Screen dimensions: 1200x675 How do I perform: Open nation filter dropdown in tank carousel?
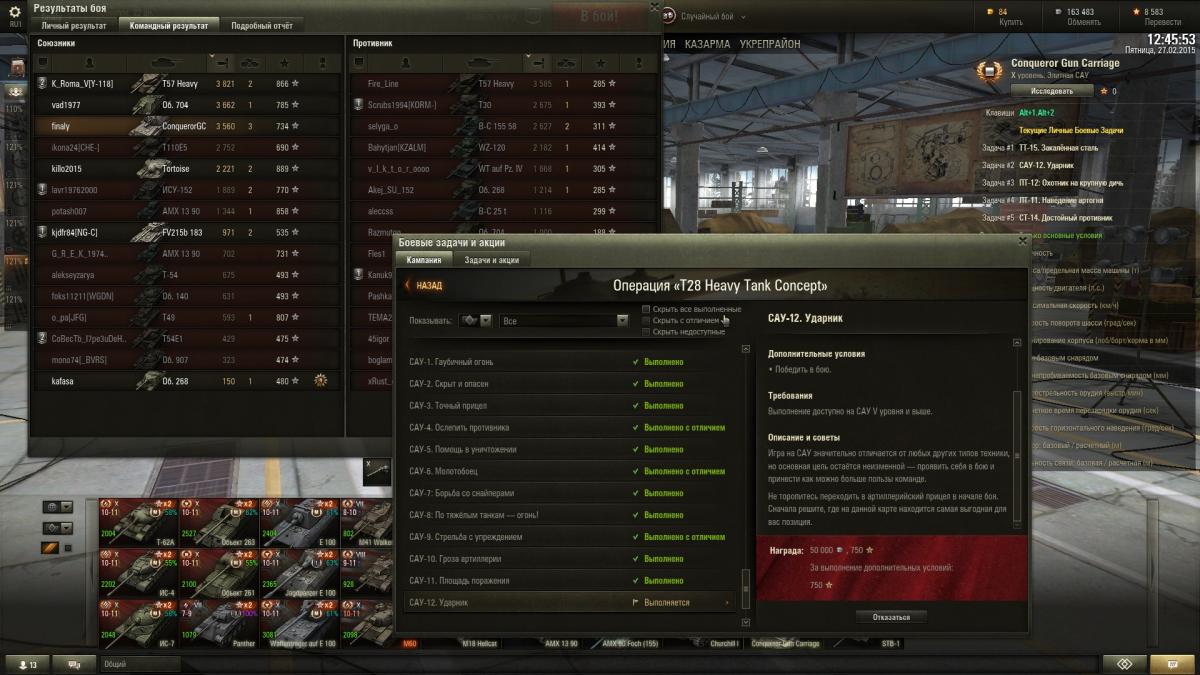56,507
